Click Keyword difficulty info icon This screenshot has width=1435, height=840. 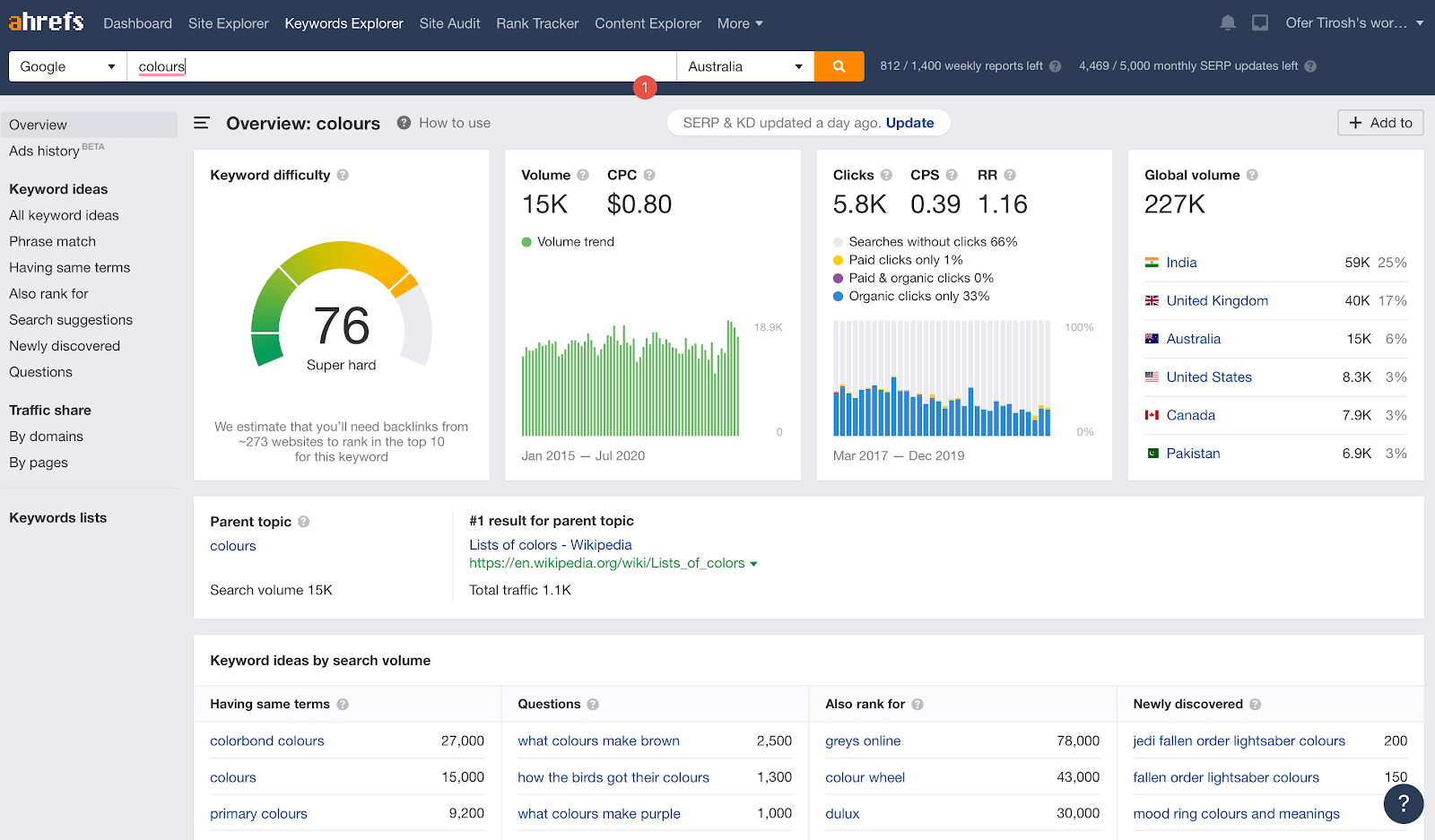[x=343, y=175]
